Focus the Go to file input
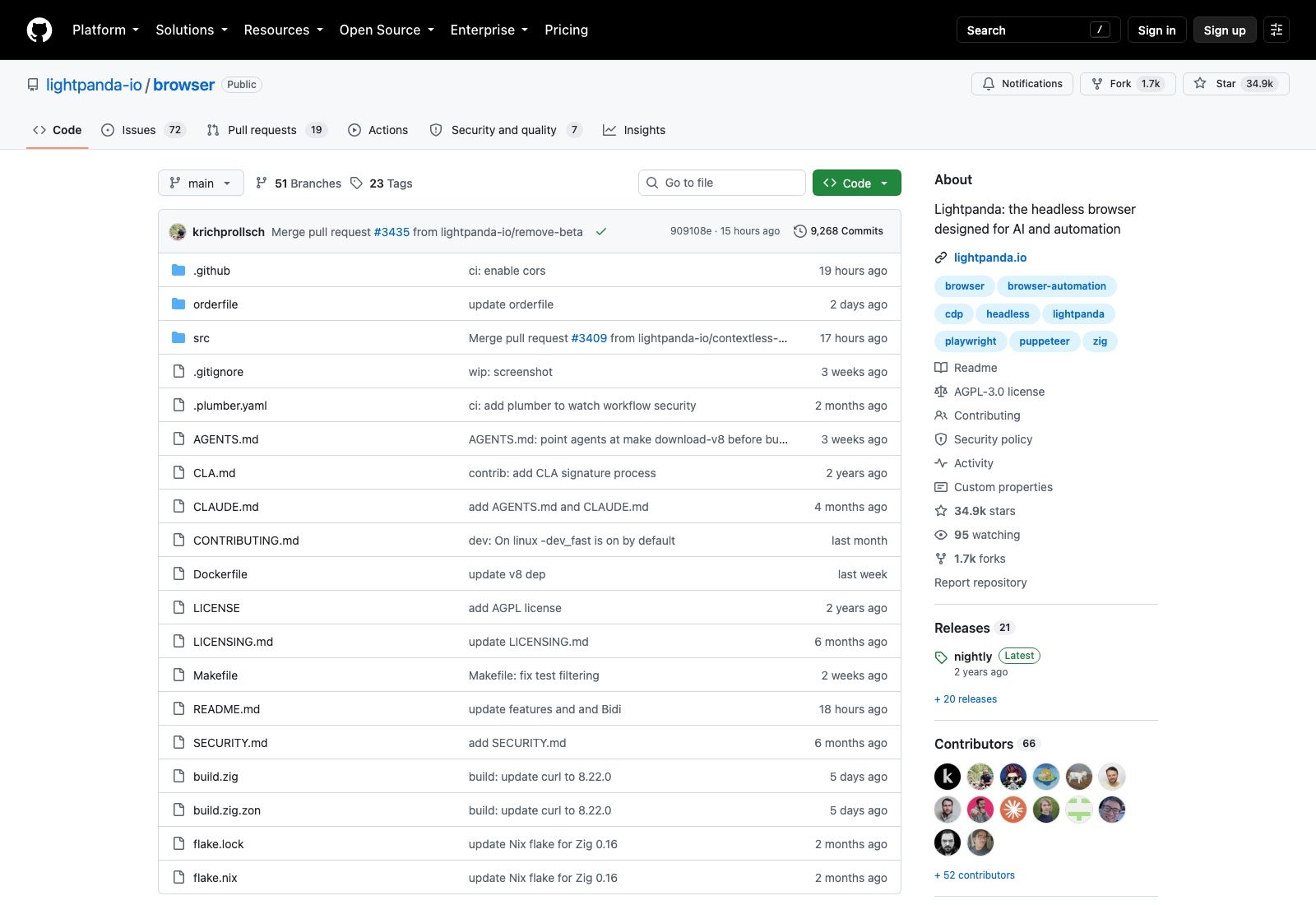Viewport: 1316px width, 905px height. [x=722, y=183]
